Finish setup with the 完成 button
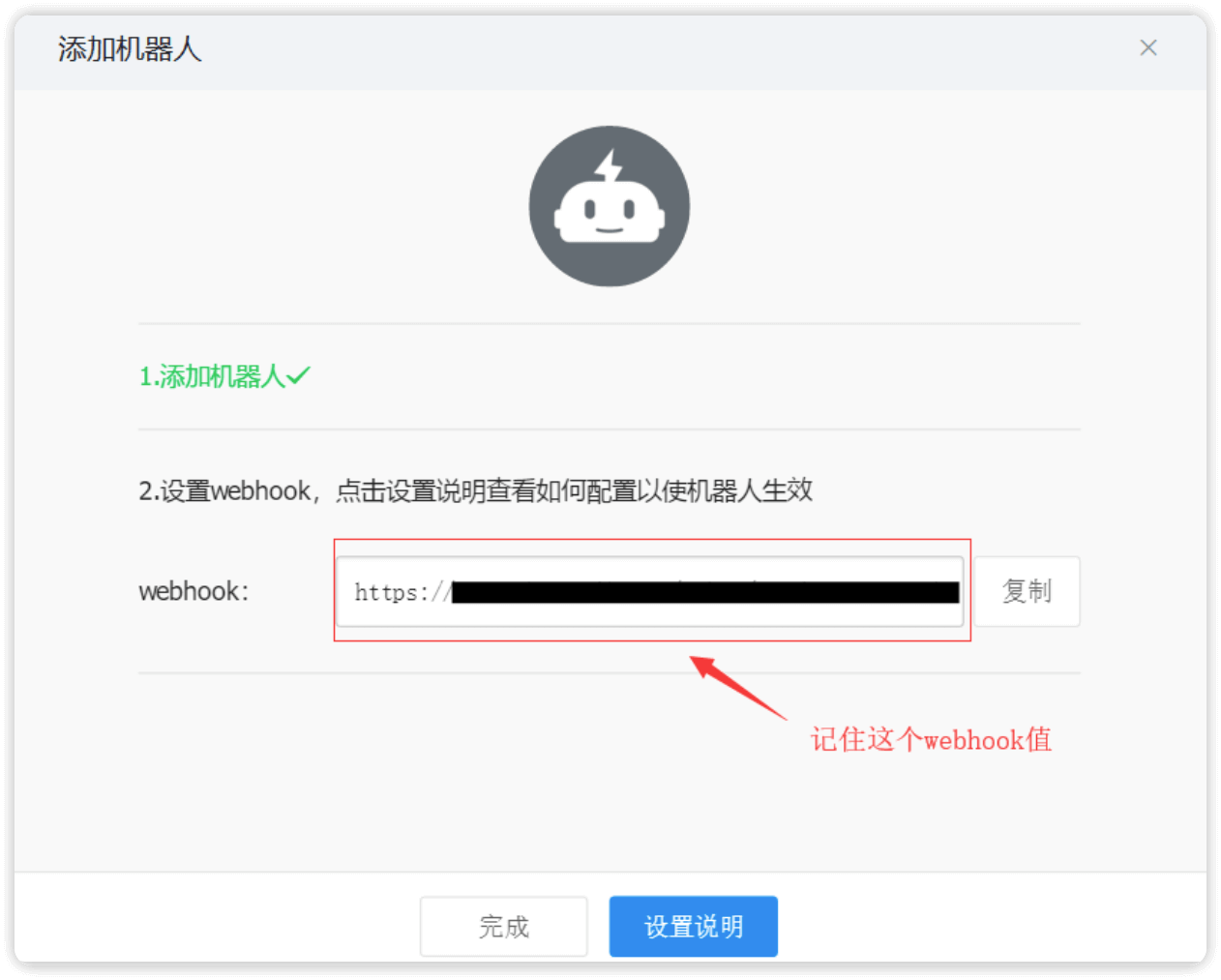The height and width of the screenshot is (980, 1221). [x=503, y=927]
